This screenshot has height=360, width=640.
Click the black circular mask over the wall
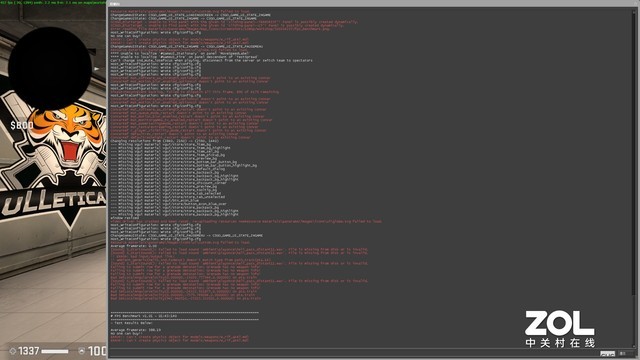[x=50, y=68]
